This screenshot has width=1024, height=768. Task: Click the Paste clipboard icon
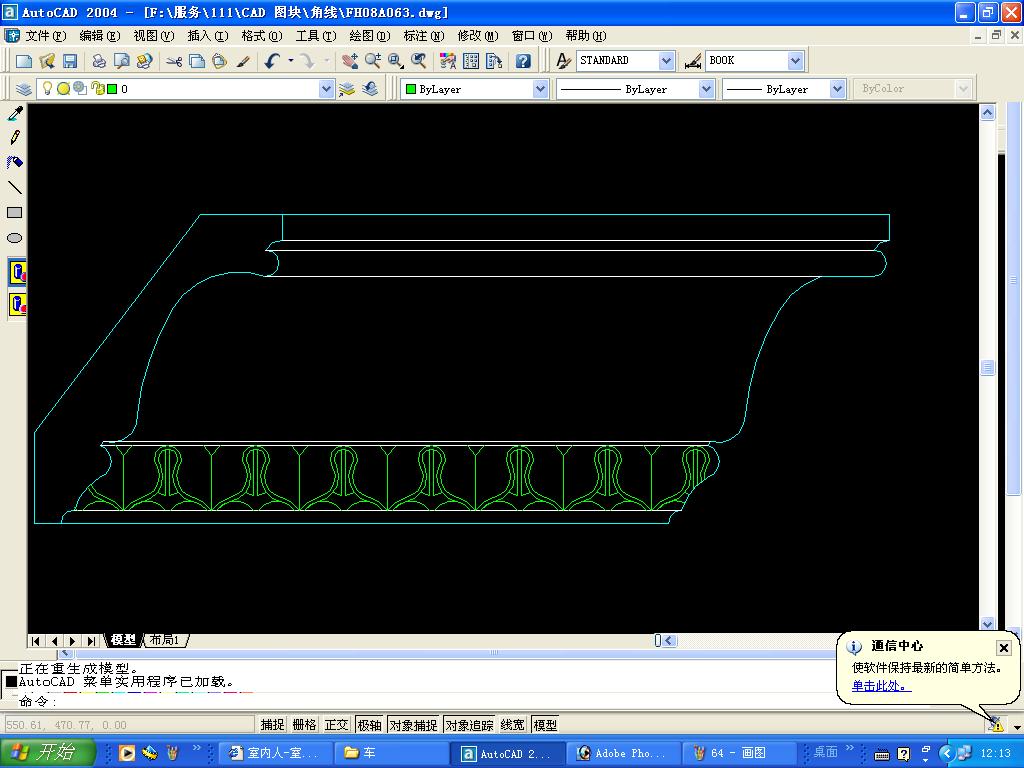[219, 61]
